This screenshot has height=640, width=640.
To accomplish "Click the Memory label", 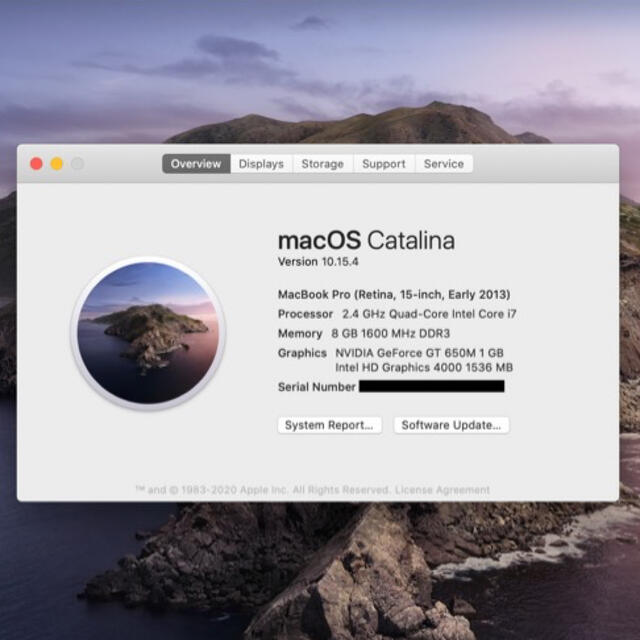I will click(300, 333).
